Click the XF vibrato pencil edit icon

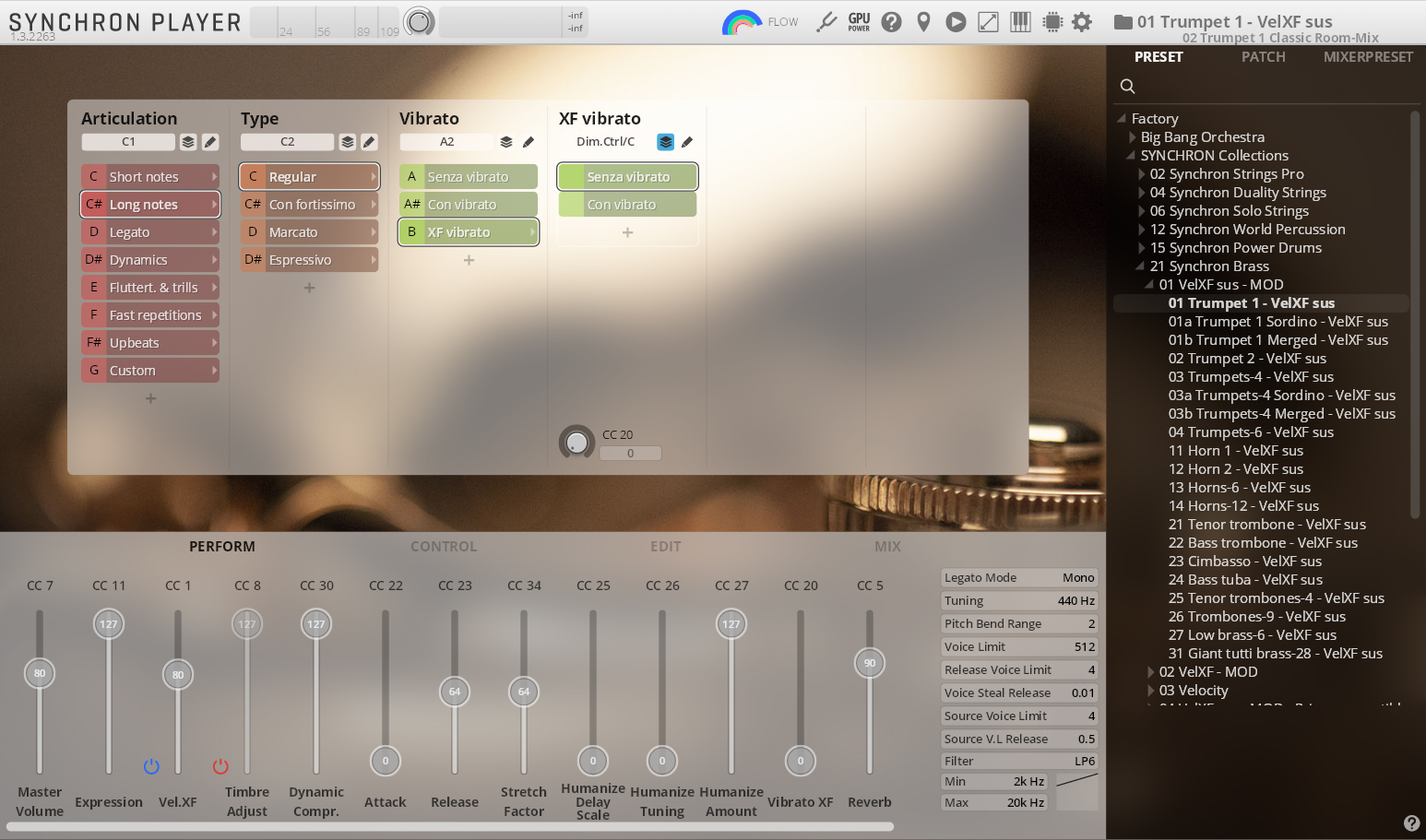point(687,142)
